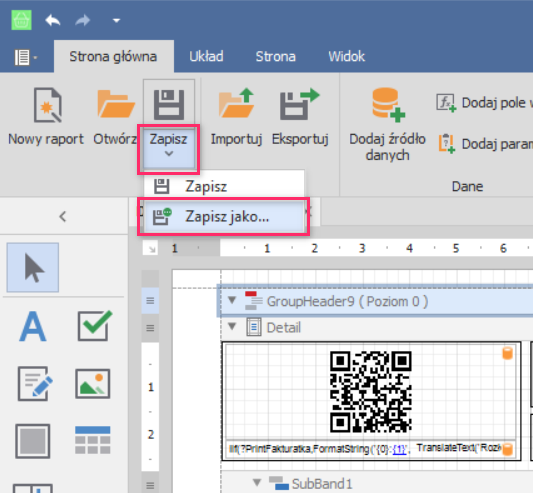
Task: Collapse the GroupHeader9 band triangle
Action: pyautogui.click(x=232, y=300)
